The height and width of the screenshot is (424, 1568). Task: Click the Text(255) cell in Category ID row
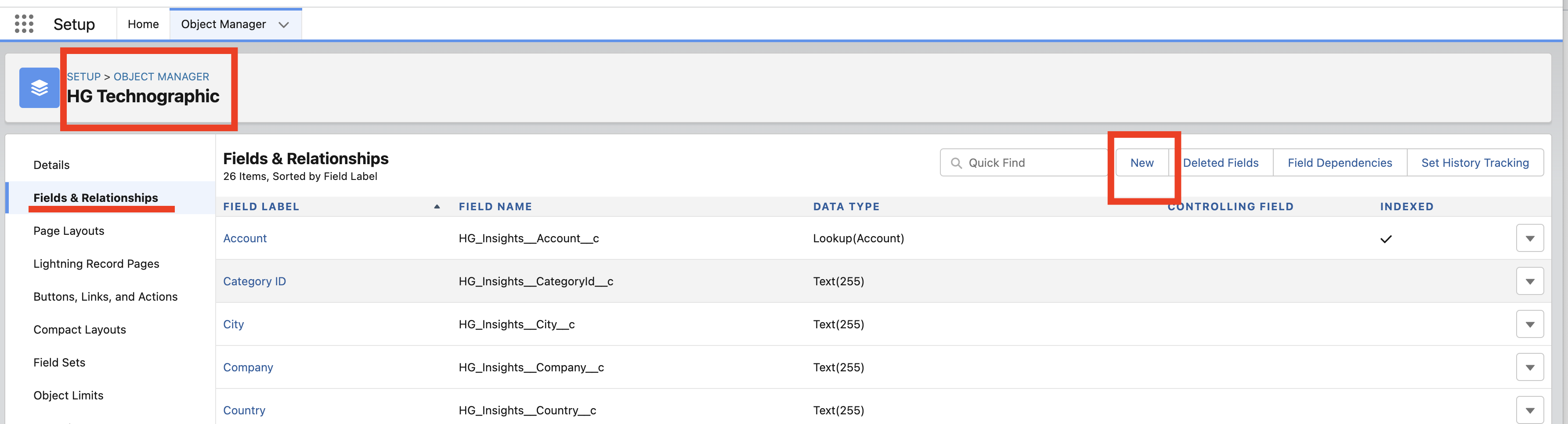pyautogui.click(x=839, y=282)
